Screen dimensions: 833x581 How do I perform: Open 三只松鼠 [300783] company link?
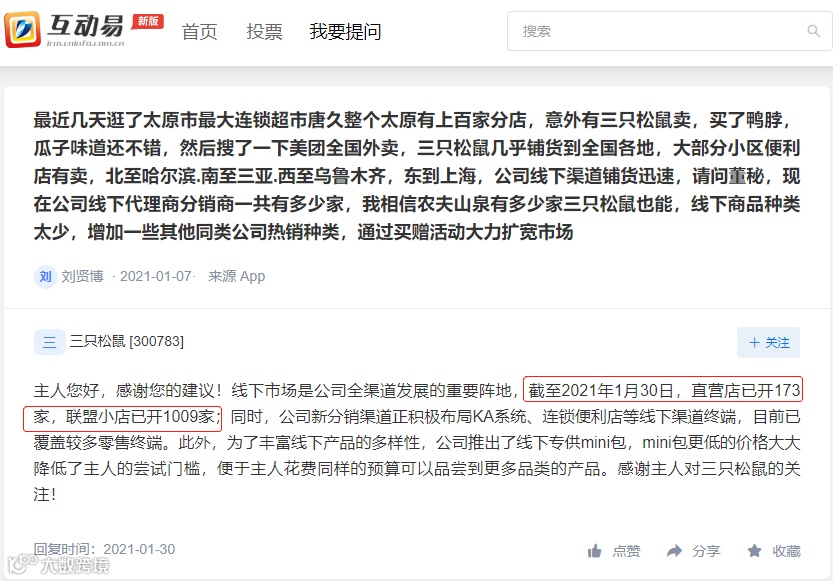127,341
